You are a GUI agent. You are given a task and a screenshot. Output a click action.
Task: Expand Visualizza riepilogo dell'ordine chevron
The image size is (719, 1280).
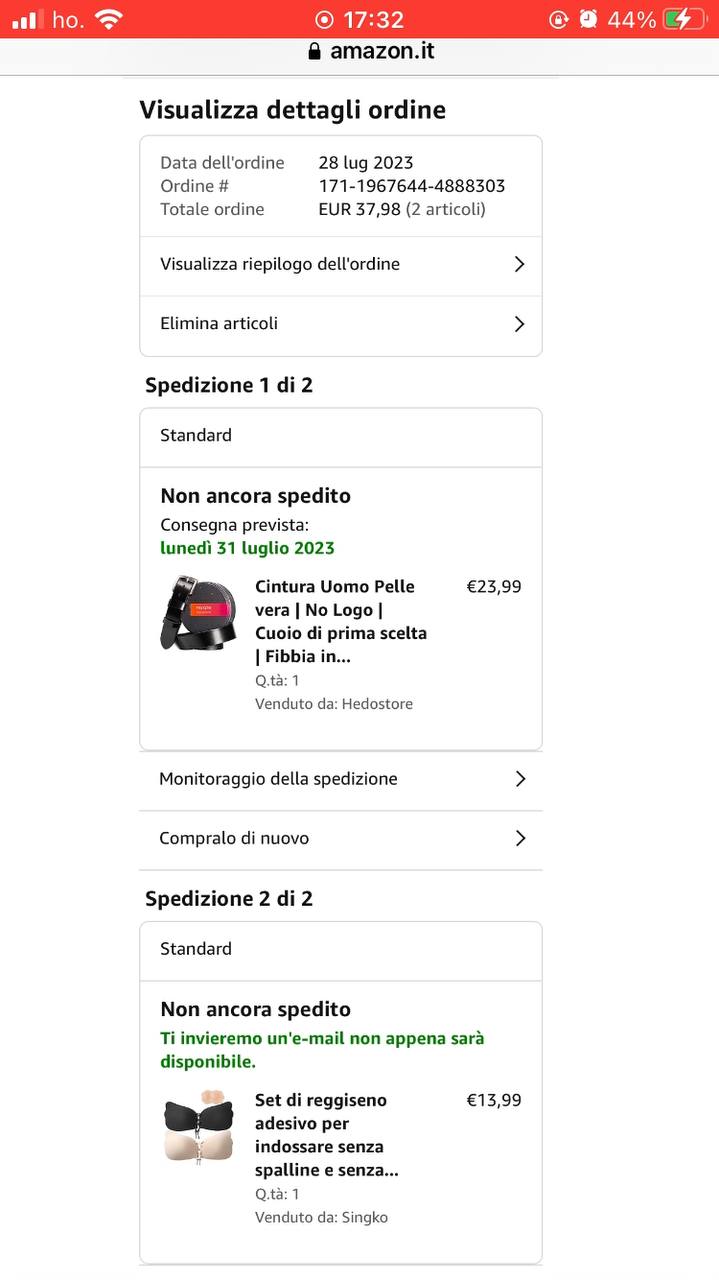(x=519, y=265)
